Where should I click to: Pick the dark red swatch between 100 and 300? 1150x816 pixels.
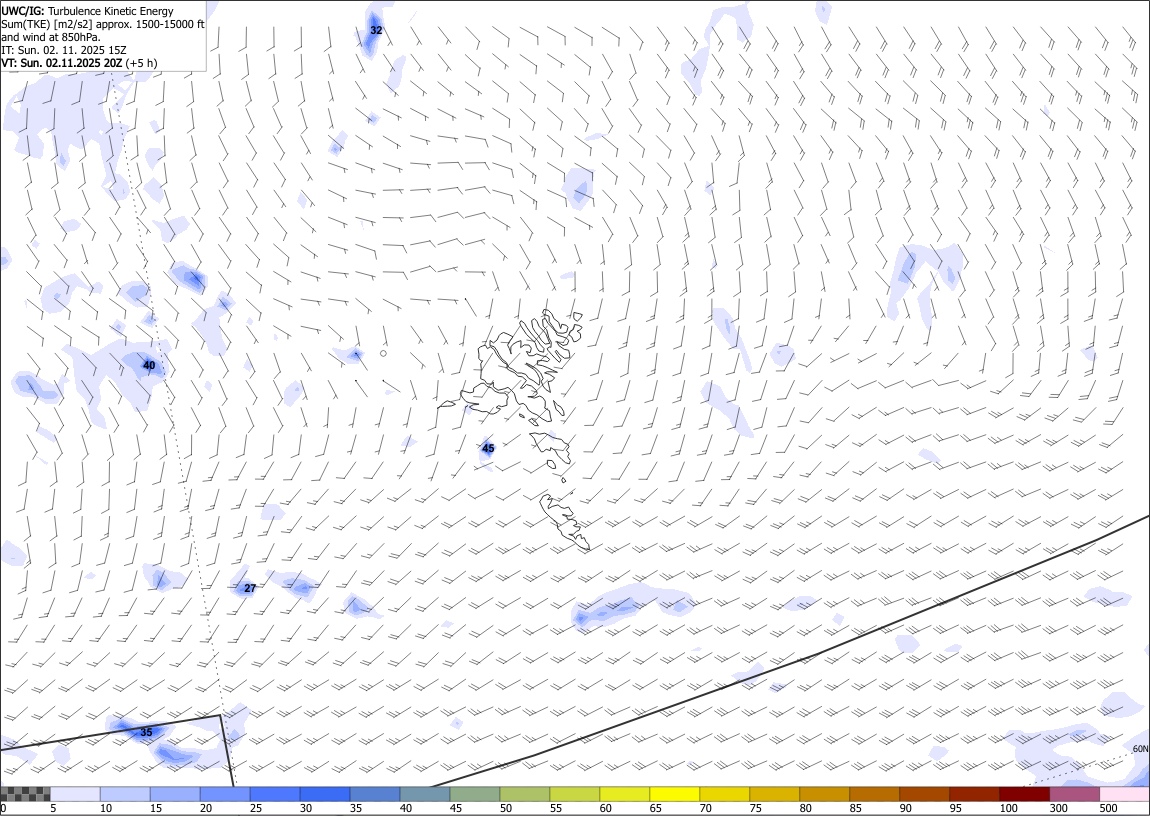coord(1023,794)
